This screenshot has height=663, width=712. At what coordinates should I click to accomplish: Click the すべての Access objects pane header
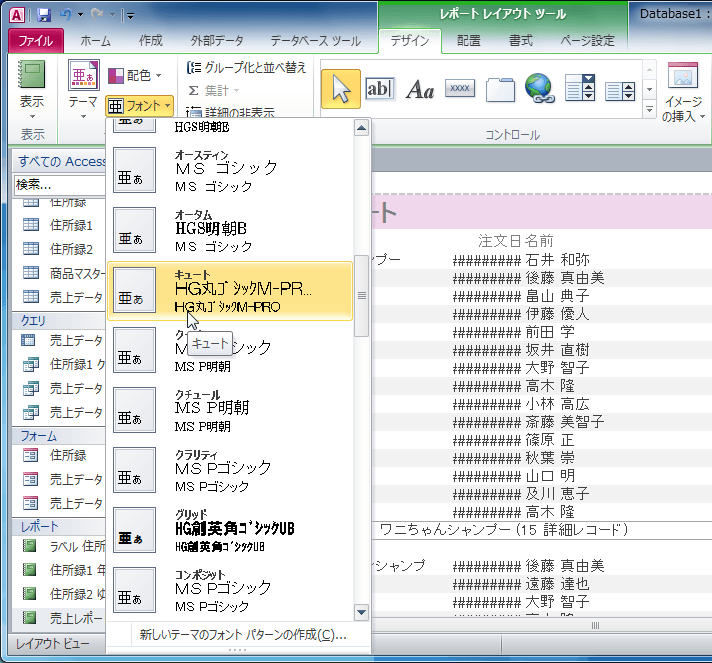coord(59,161)
